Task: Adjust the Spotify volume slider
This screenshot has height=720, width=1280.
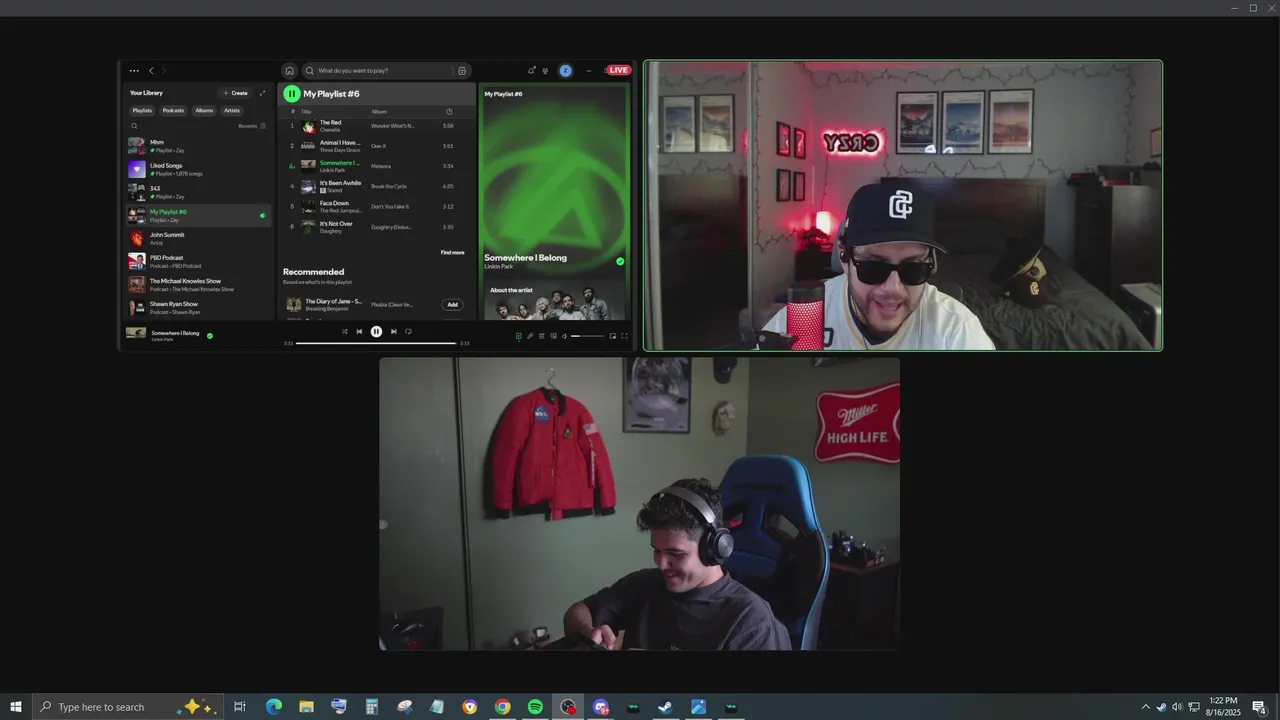Action: click(x=588, y=336)
